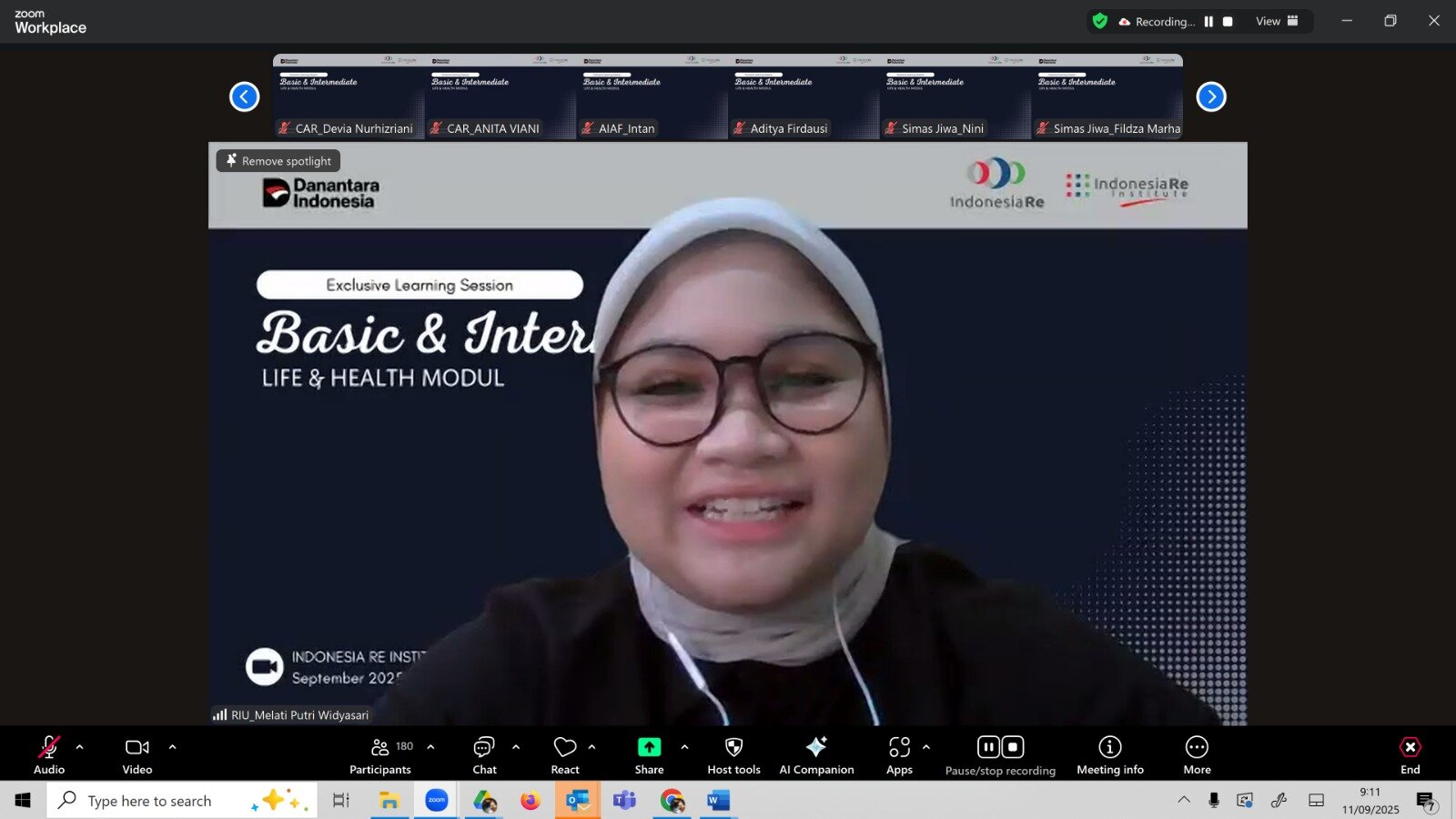Viewport: 1456px width, 819px height.
Task: Go to next page of participant thumbnails
Action: [1210, 96]
